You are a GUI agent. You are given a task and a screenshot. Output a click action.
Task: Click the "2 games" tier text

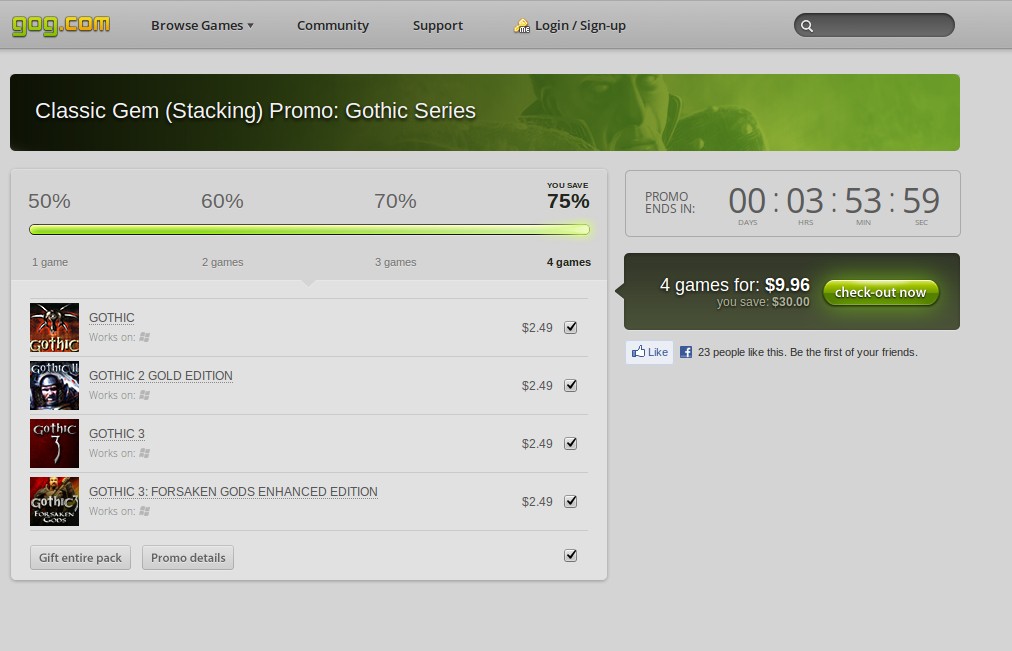coord(223,262)
